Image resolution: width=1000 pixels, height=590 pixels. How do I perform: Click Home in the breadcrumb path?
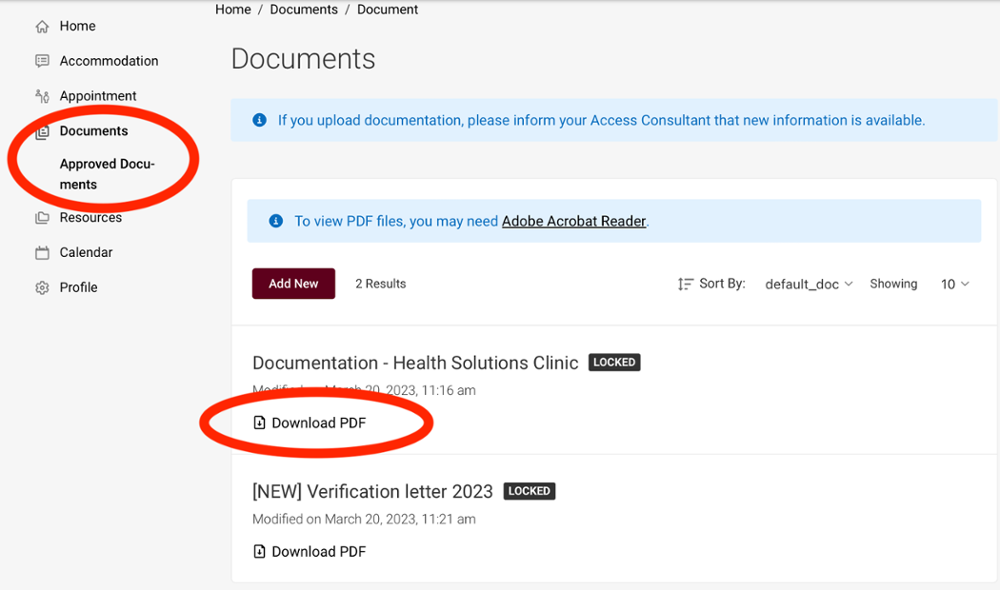(x=233, y=9)
